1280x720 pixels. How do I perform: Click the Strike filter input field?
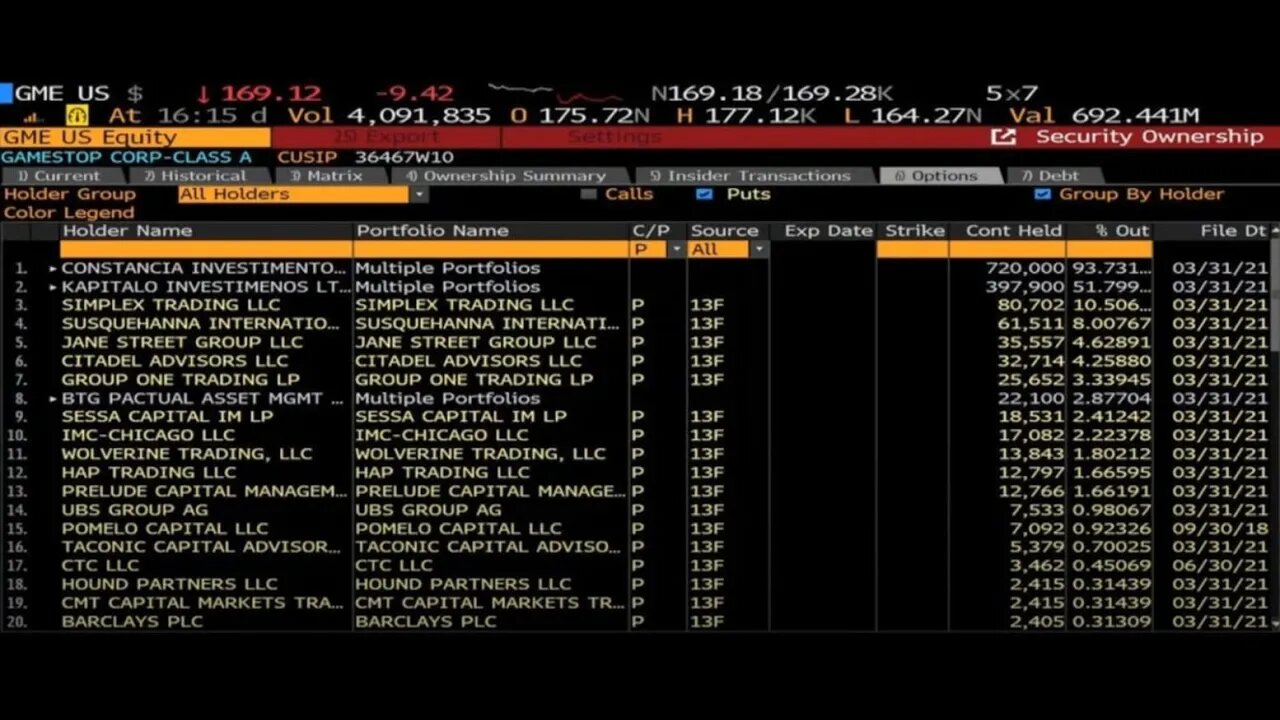point(913,249)
